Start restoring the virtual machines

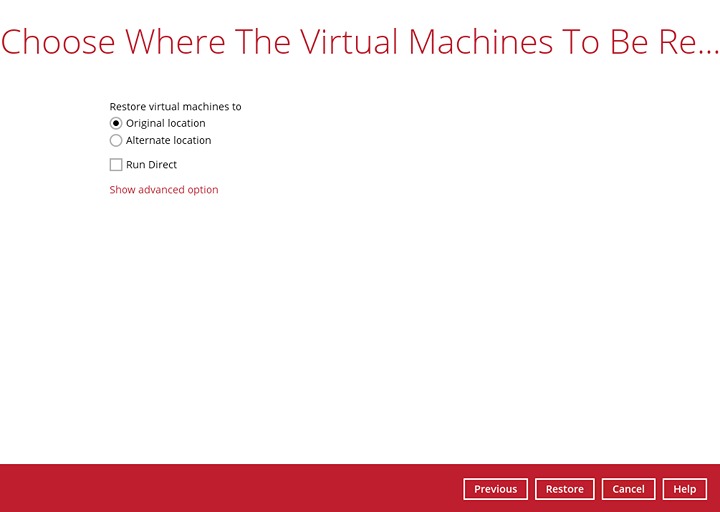pos(564,489)
